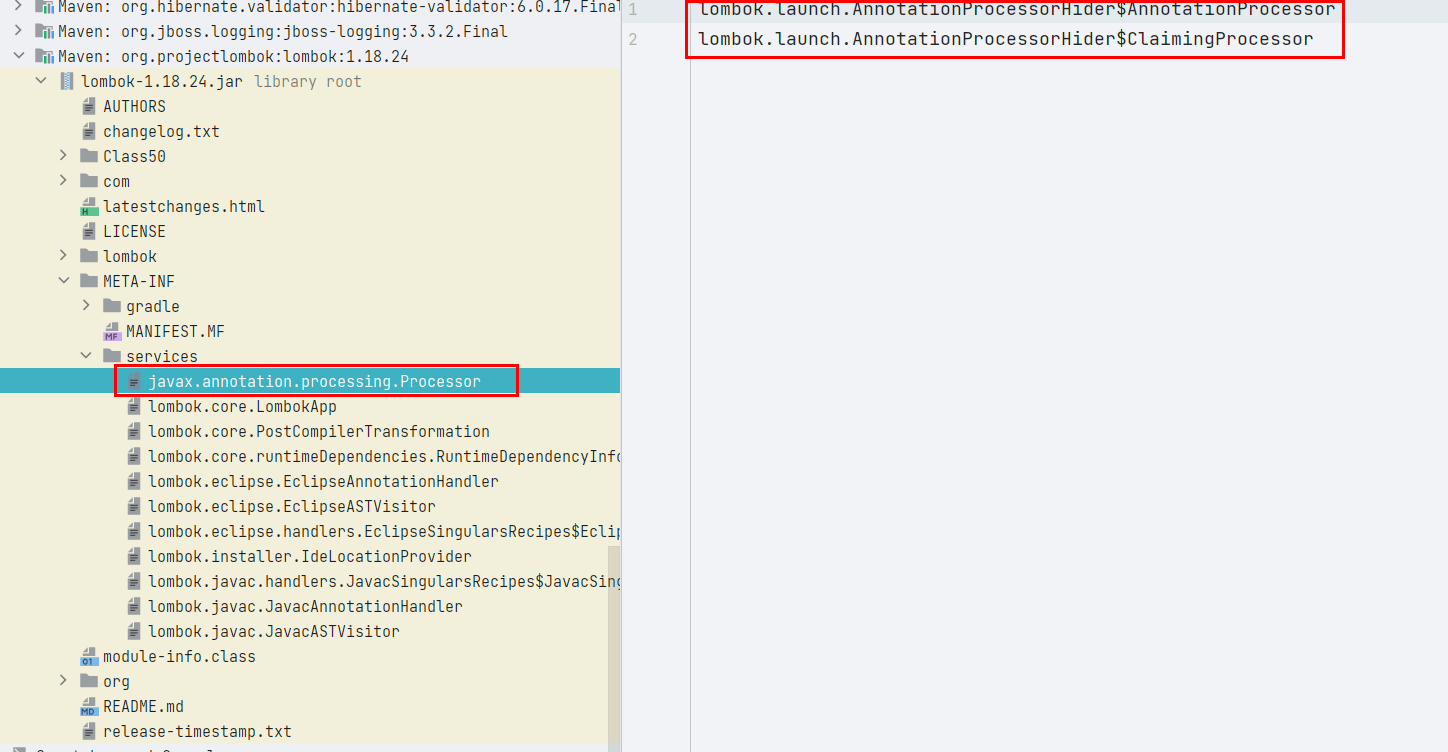Click the hibernate-validator Maven library icon
The image size is (1448, 752).
[43, 6]
